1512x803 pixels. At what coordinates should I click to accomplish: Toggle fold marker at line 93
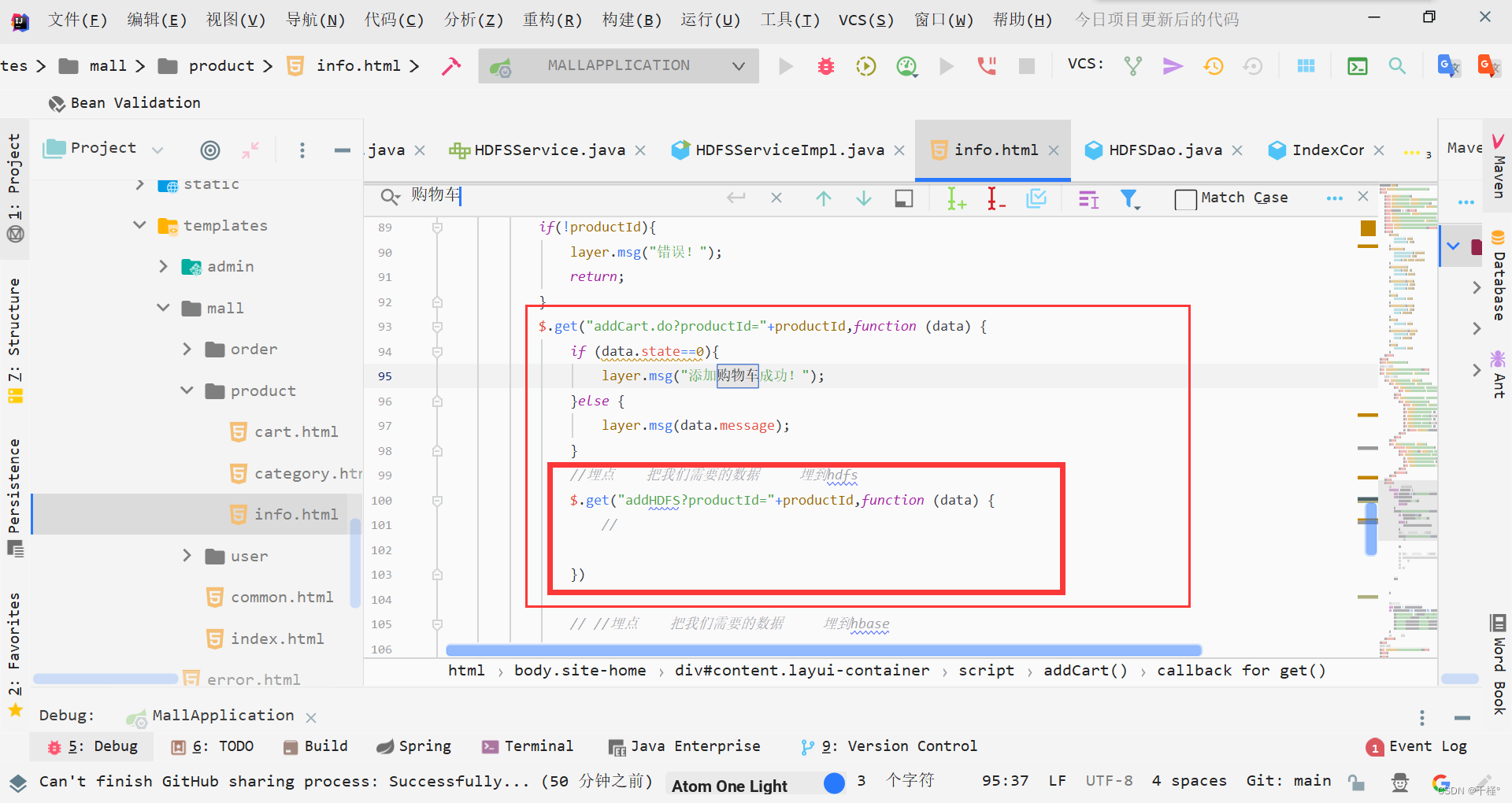click(437, 326)
